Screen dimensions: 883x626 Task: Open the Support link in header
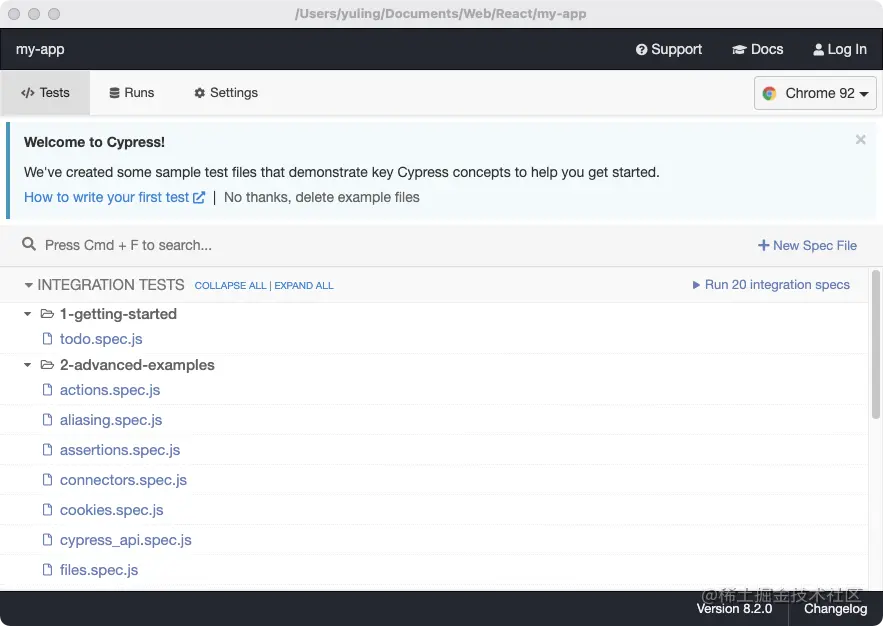(668, 50)
